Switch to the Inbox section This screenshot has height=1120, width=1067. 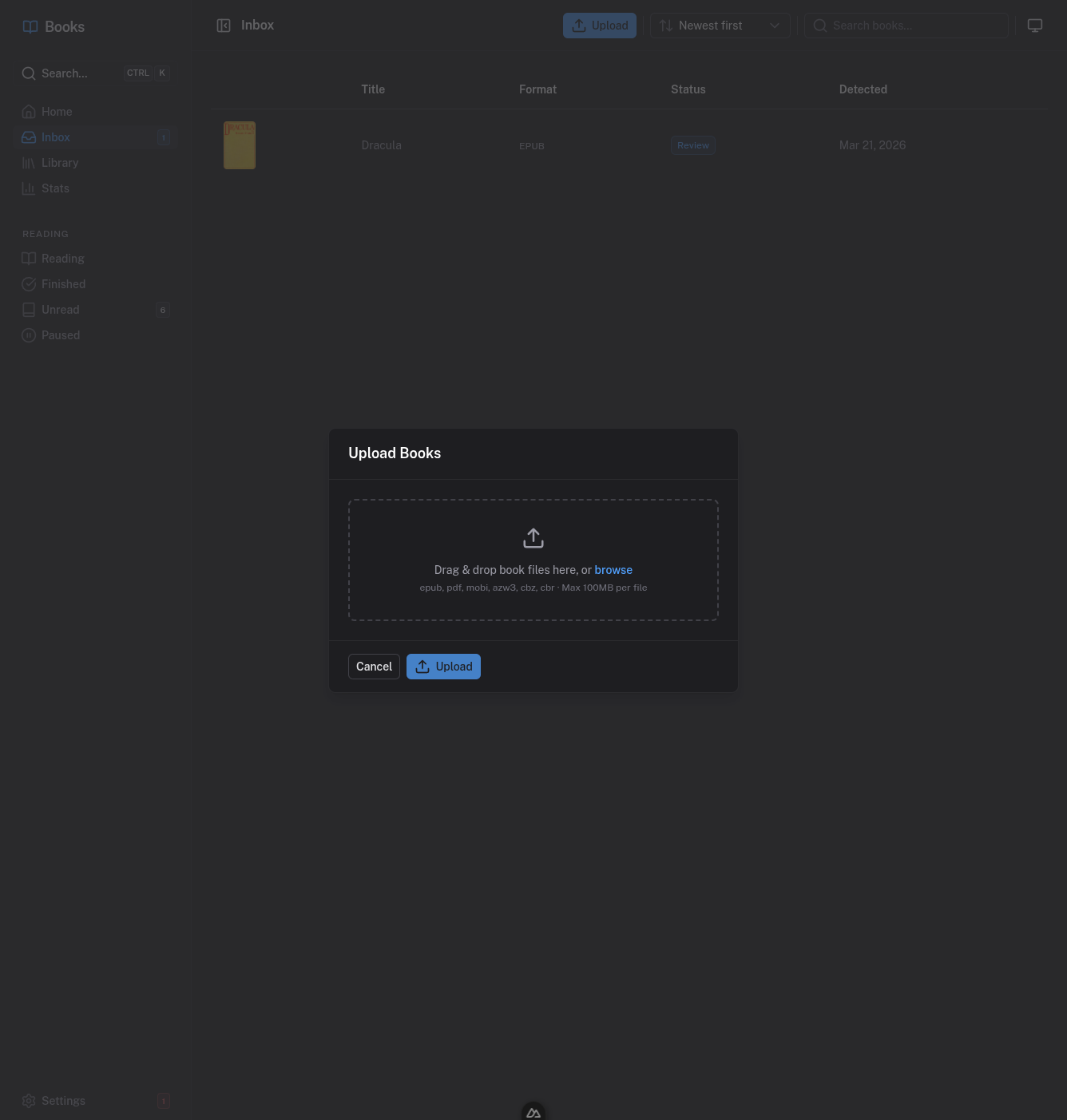point(55,137)
